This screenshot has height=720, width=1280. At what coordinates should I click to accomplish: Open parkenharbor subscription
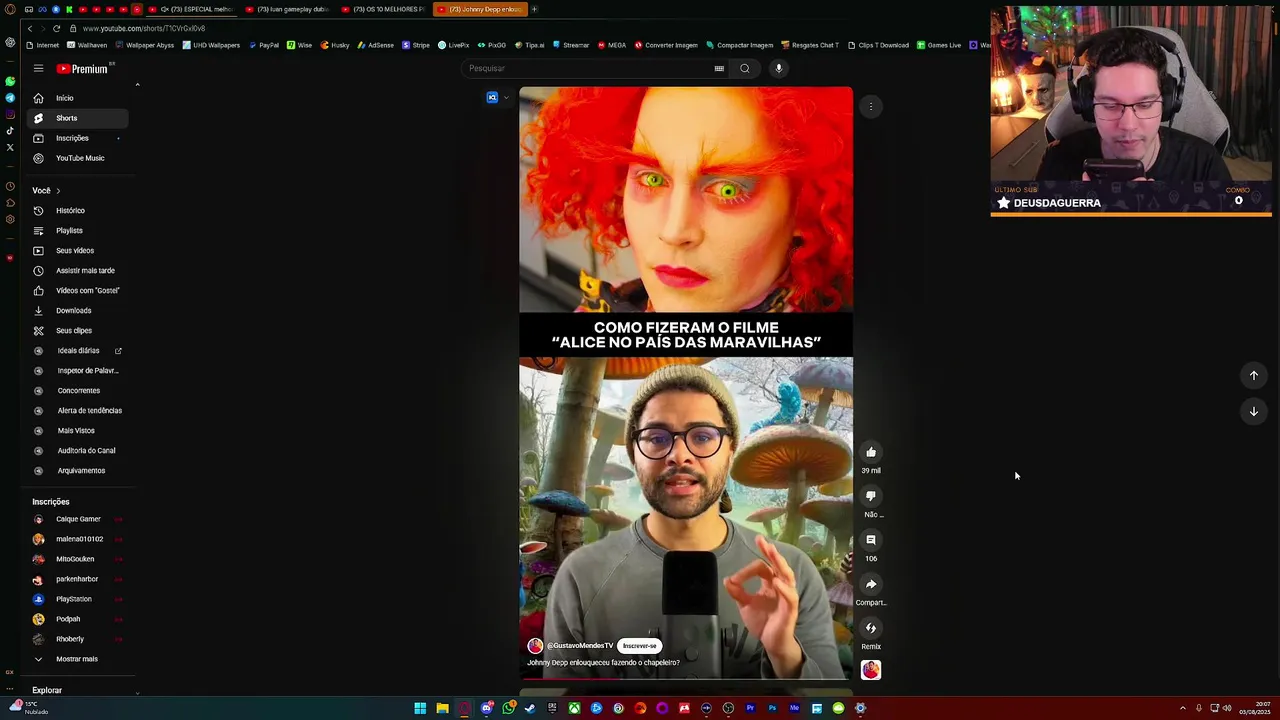78,579
